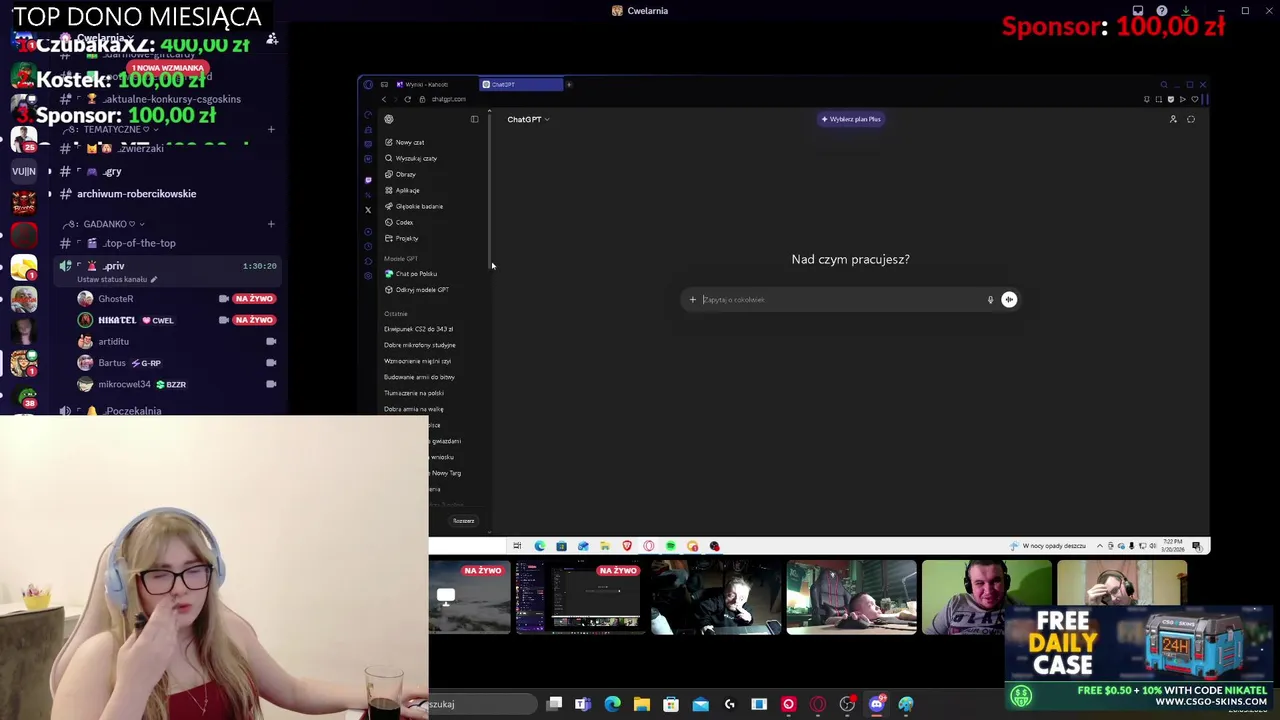
Task: Open Obrazy in the ChatGPT sidebar
Action: click(400, 174)
